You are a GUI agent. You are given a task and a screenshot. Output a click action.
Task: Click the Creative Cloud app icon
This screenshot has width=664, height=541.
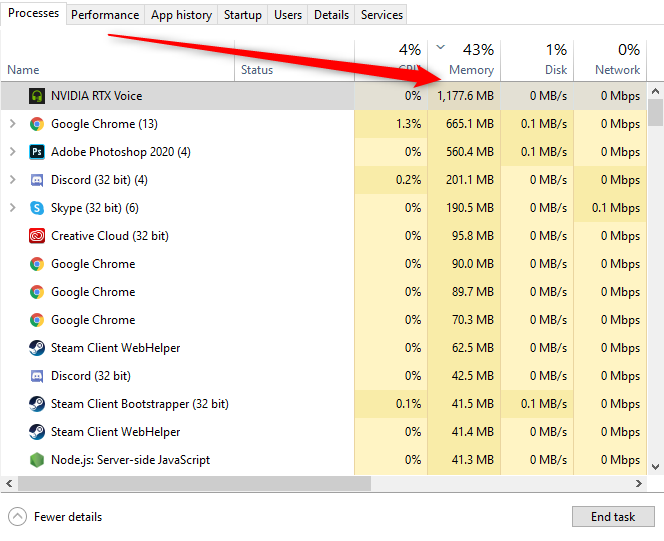[x=37, y=236]
